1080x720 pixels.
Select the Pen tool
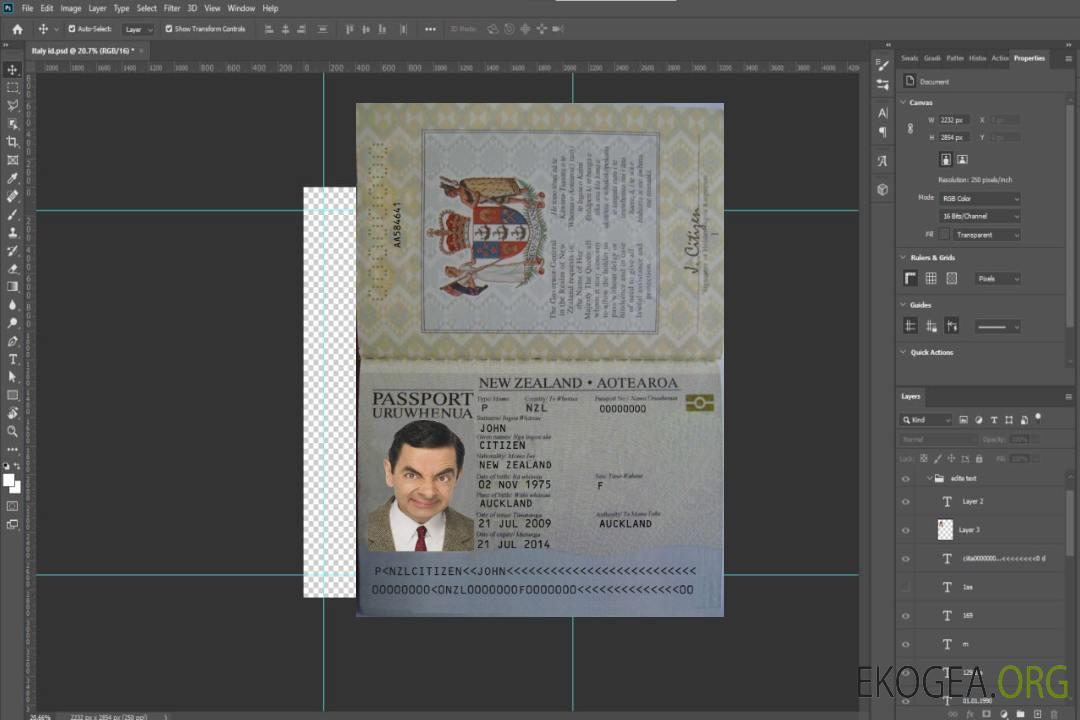12,341
